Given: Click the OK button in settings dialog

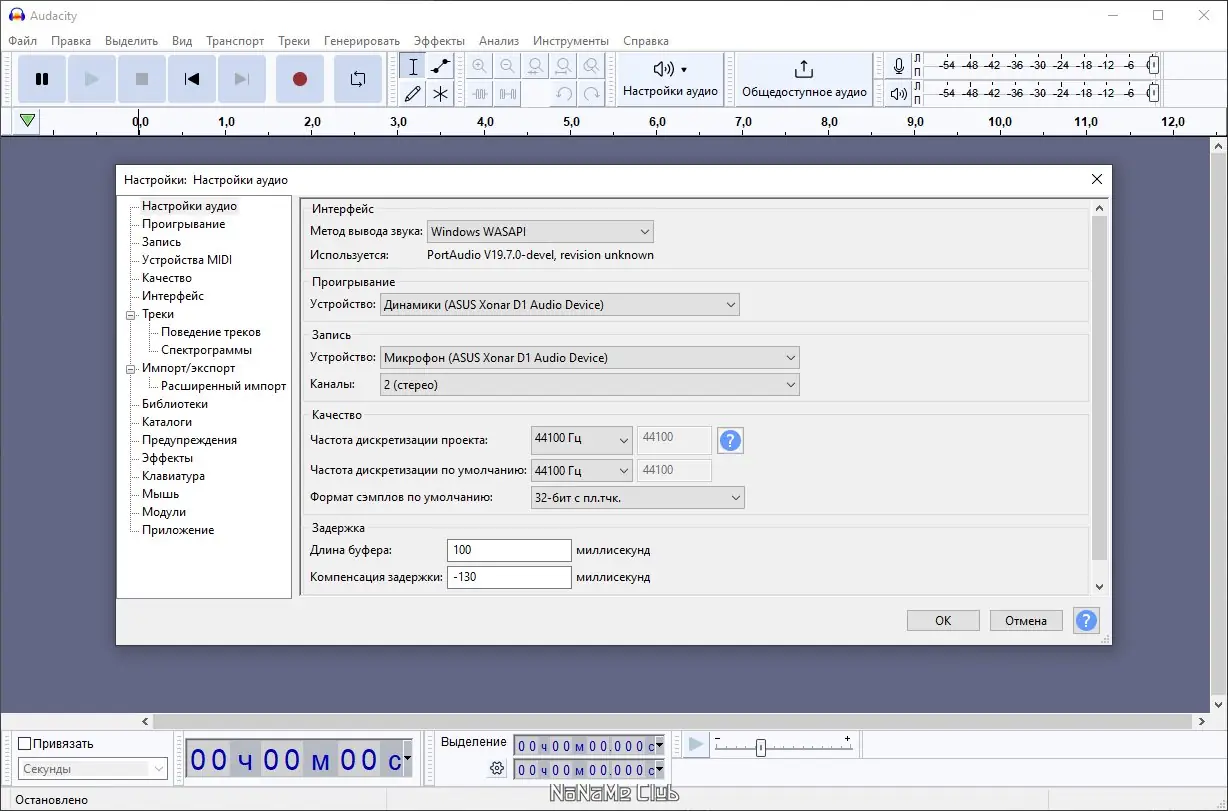Looking at the screenshot, I should pos(943,621).
